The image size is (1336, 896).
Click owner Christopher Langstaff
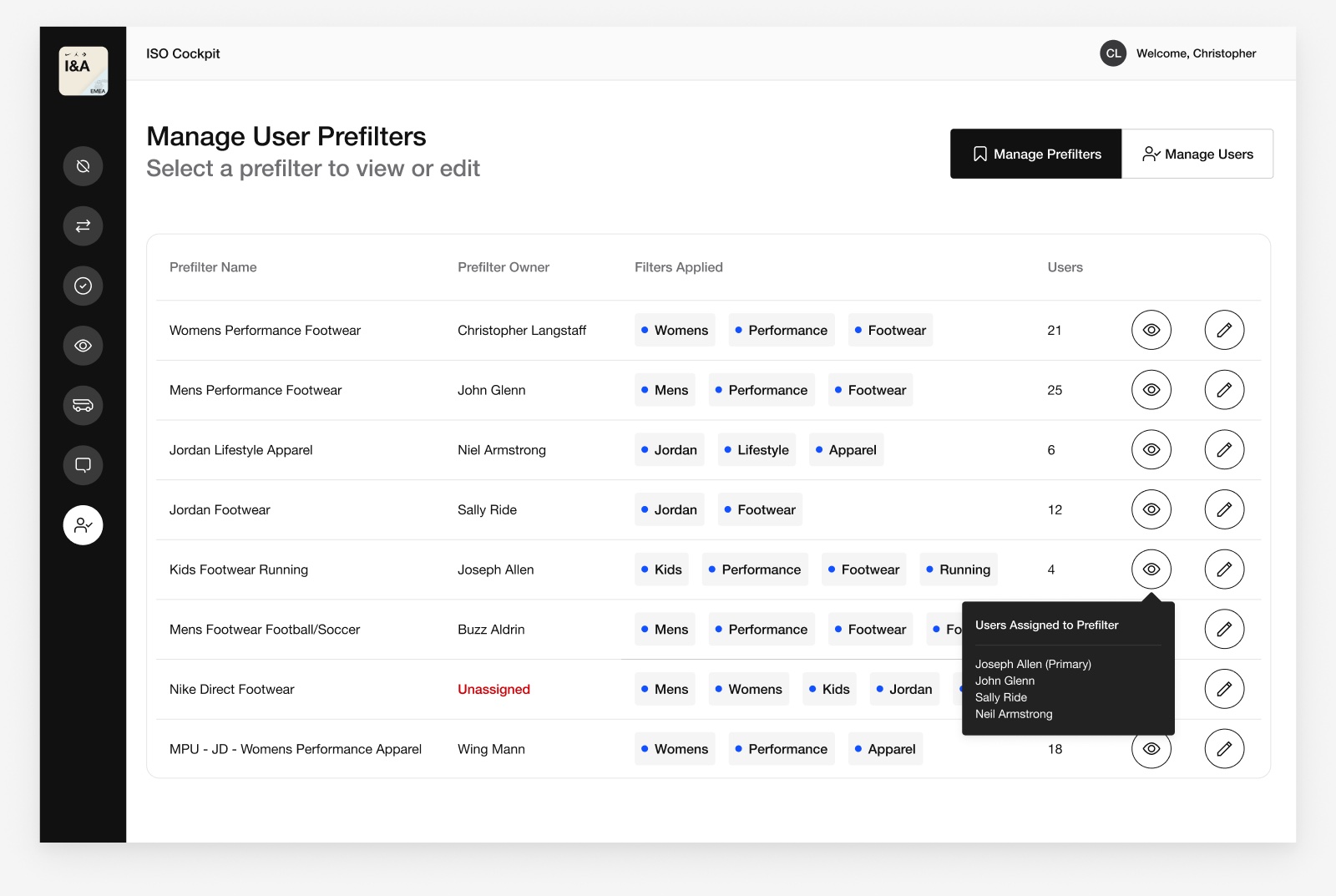tap(522, 331)
